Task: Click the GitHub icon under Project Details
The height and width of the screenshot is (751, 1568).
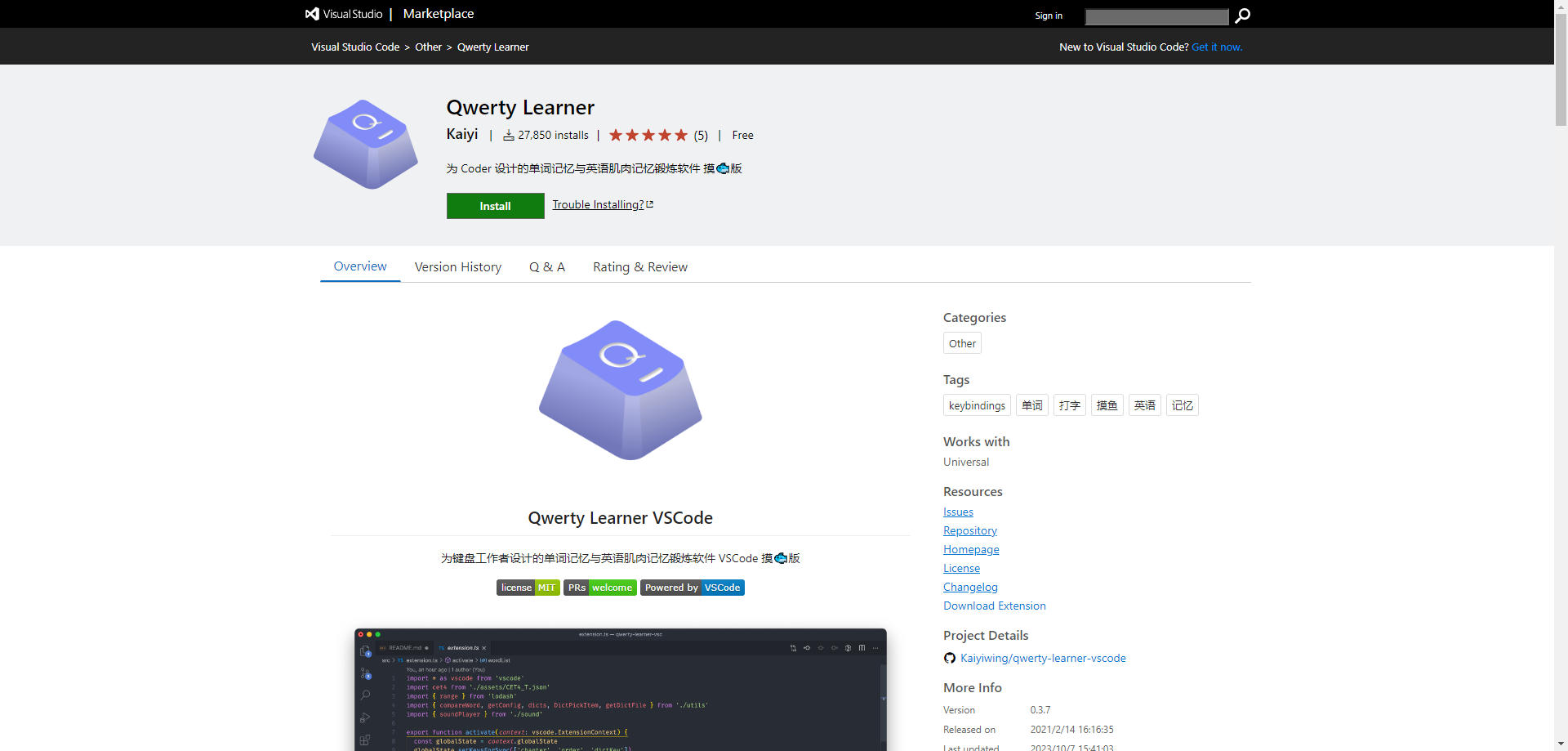Action: coord(950,658)
